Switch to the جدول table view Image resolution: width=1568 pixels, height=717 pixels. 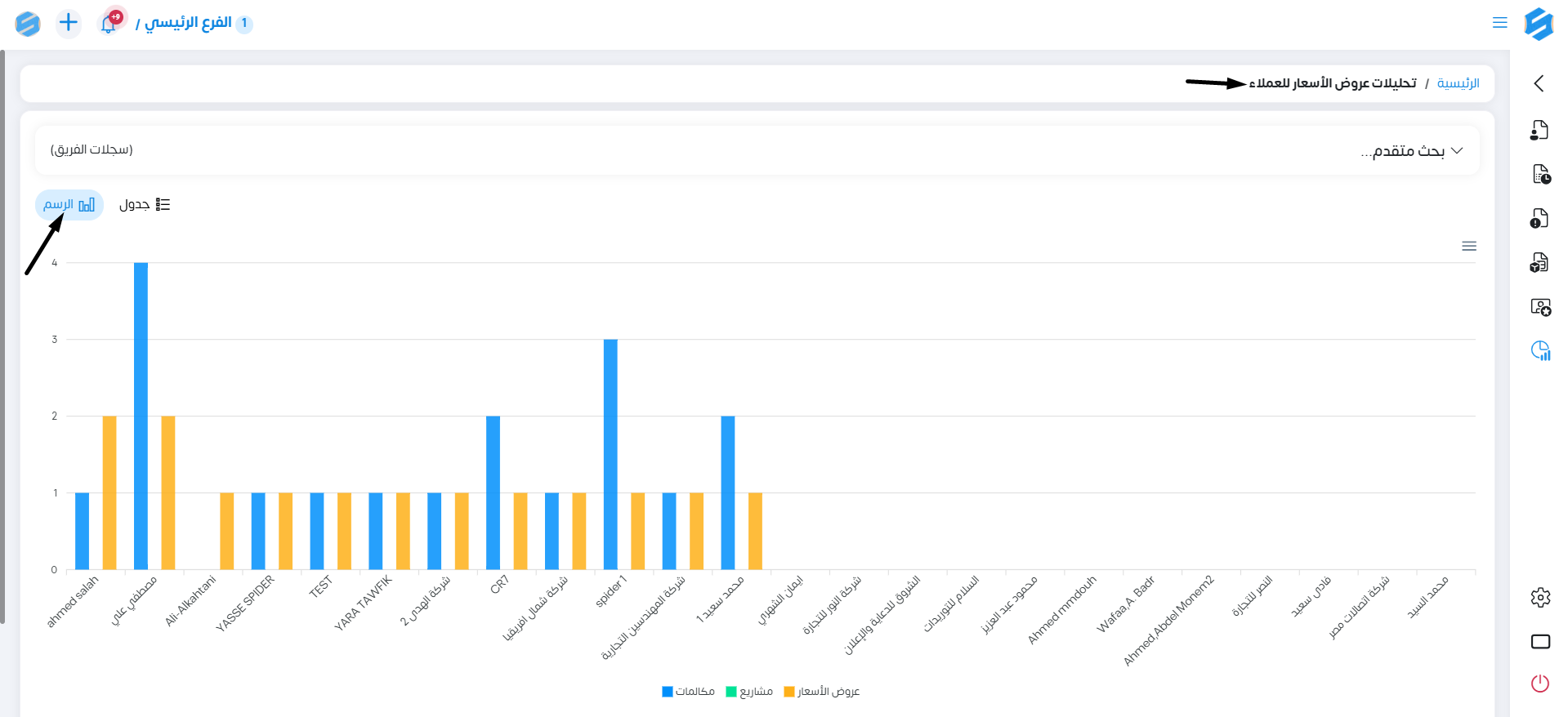pos(145,205)
